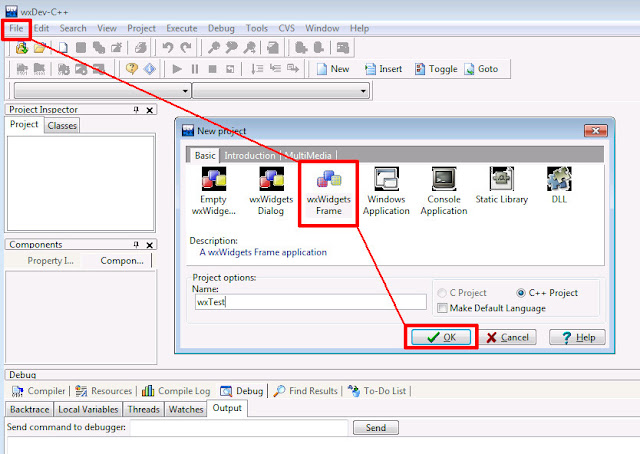This screenshot has height=454, width=640.
Task: Click the debugger command input field
Action: [239, 427]
